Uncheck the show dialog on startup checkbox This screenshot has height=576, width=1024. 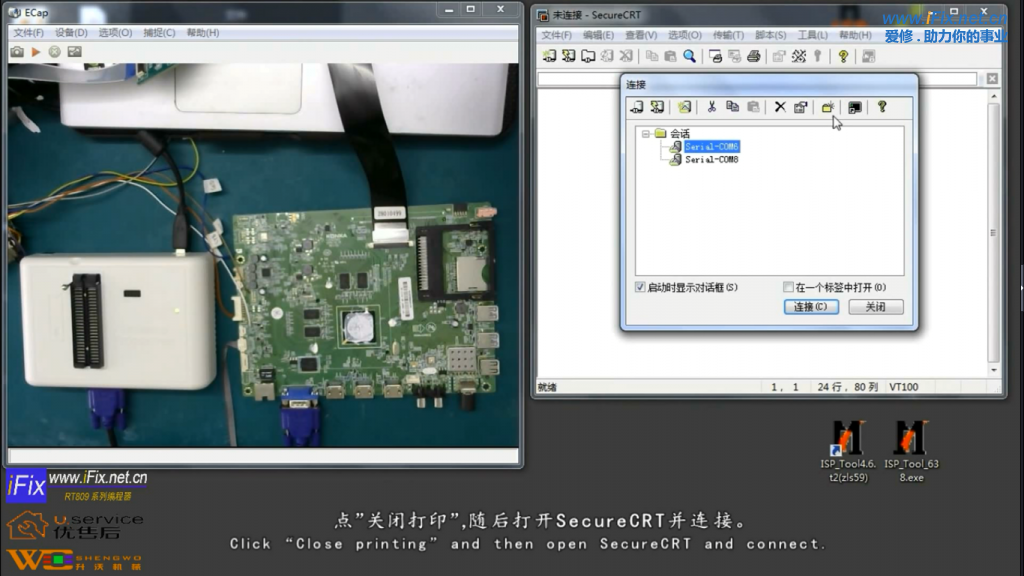point(641,287)
